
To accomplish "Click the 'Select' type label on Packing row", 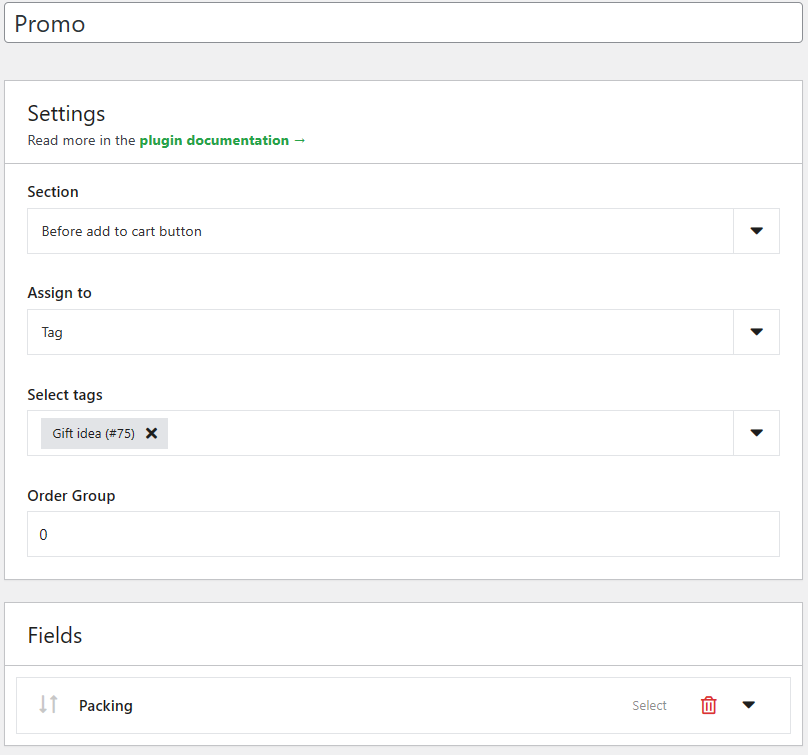I will coord(649,706).
